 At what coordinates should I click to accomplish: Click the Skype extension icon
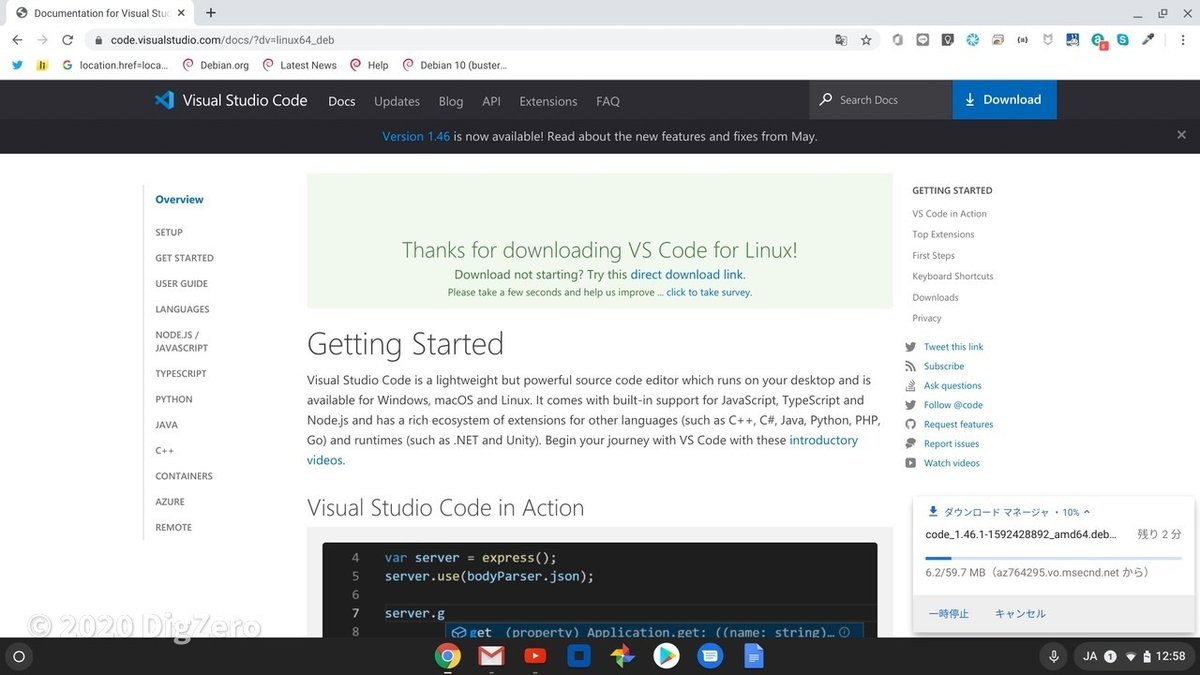tap(1123, 40)
